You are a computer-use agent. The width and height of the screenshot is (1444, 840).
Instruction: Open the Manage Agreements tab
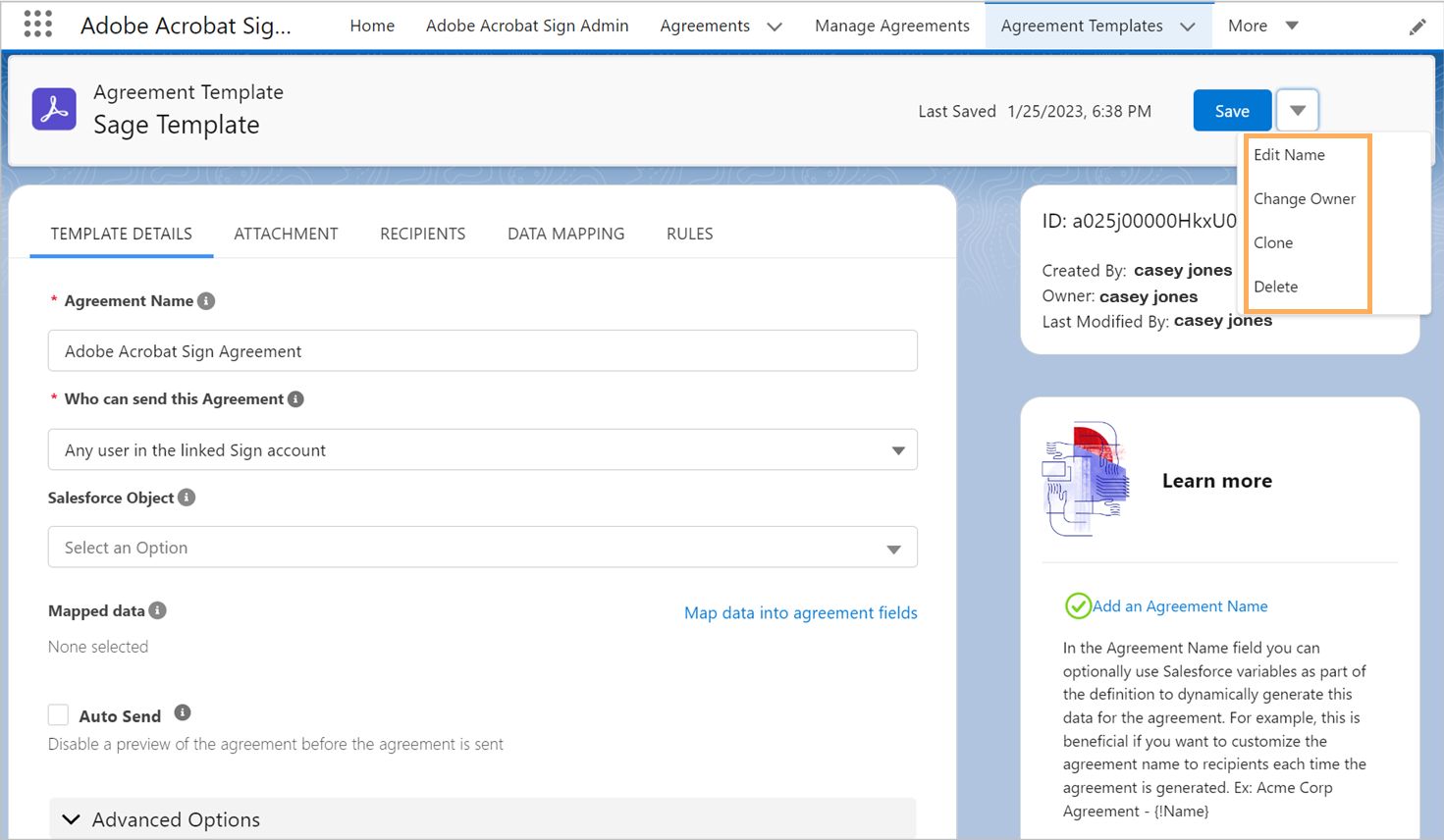(892, 26)
